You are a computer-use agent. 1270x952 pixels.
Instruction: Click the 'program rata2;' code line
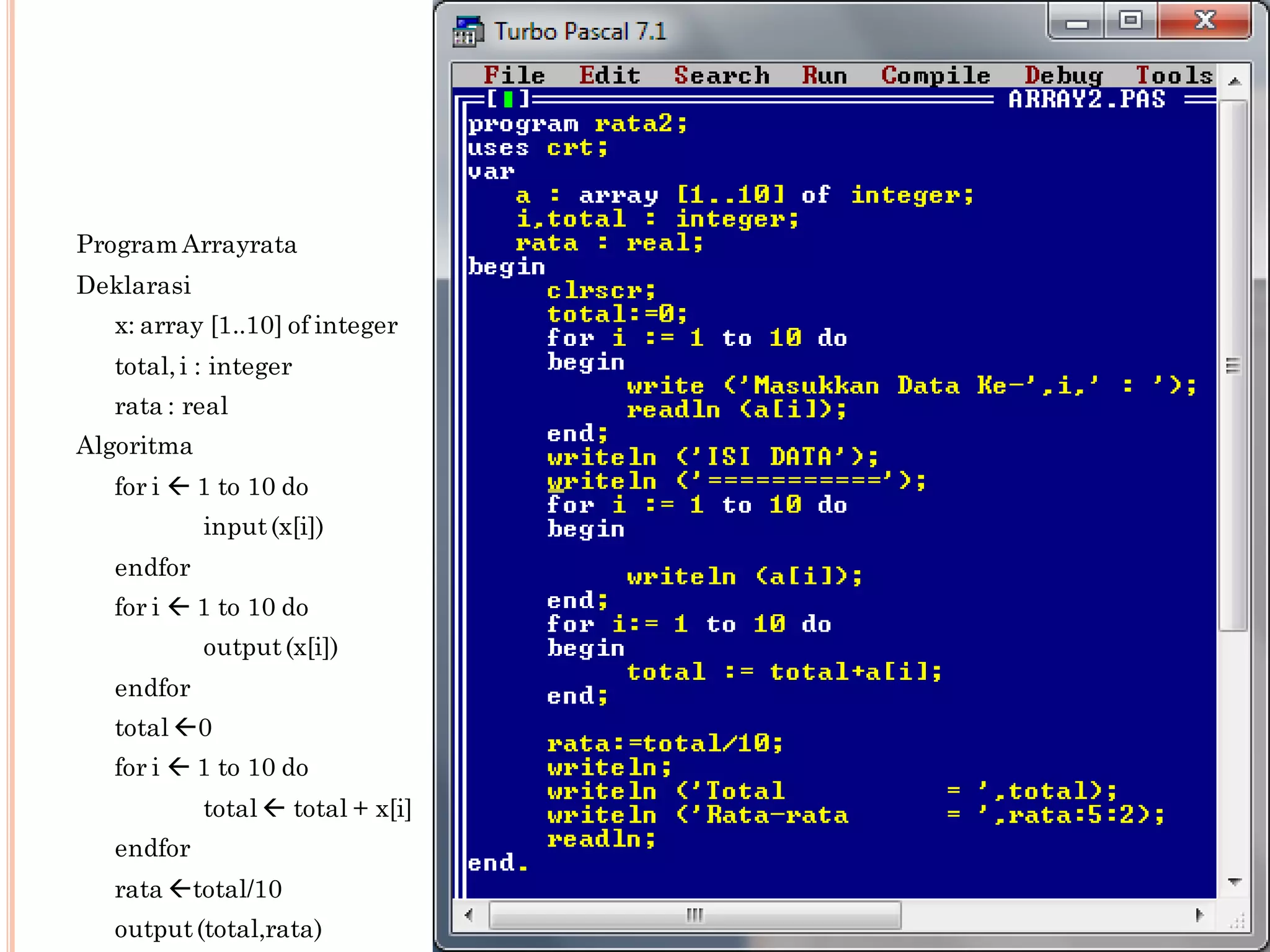pyautogui.click(x=577, y=124)
